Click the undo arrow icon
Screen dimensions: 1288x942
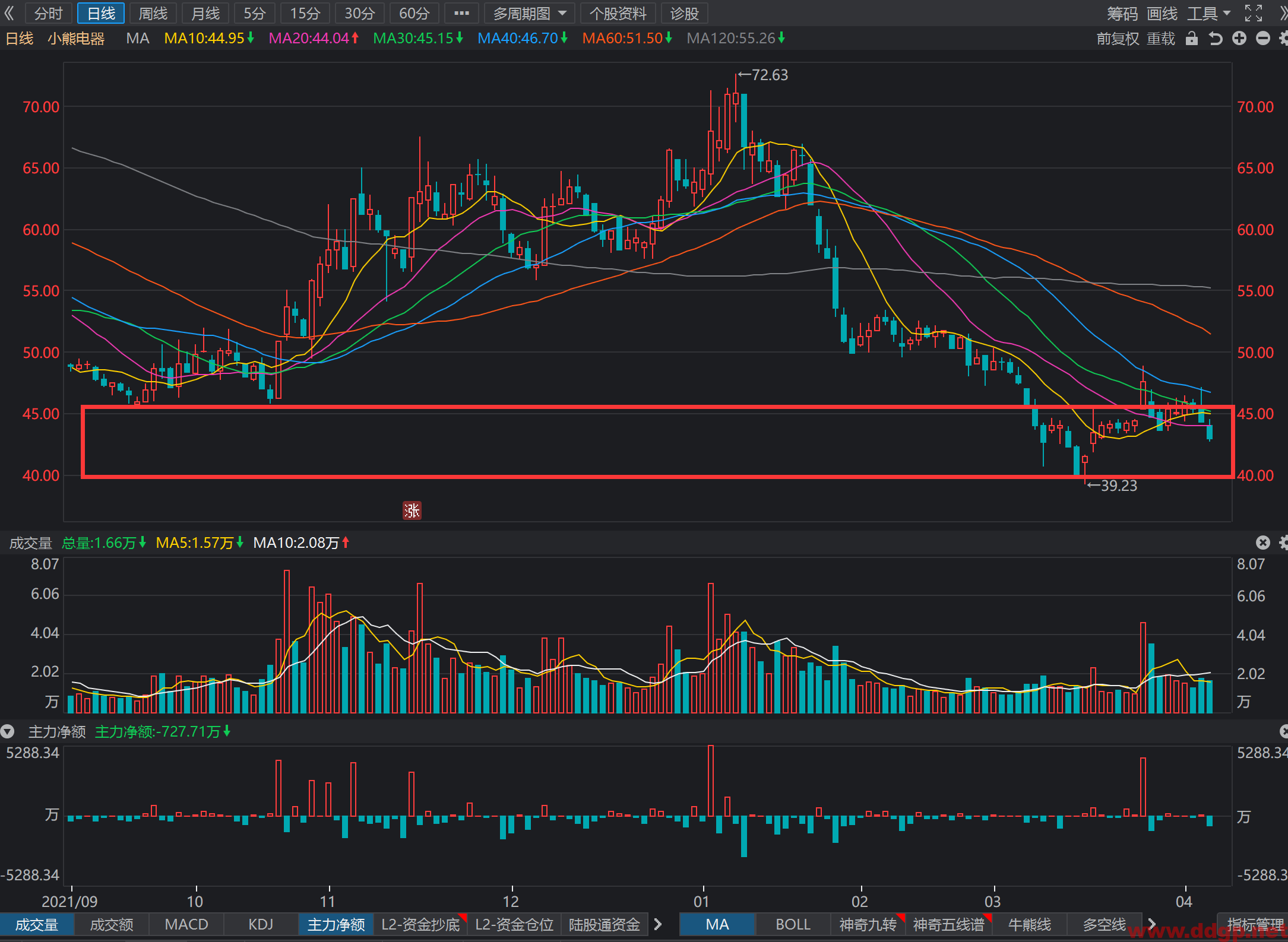coord(1216,39)
